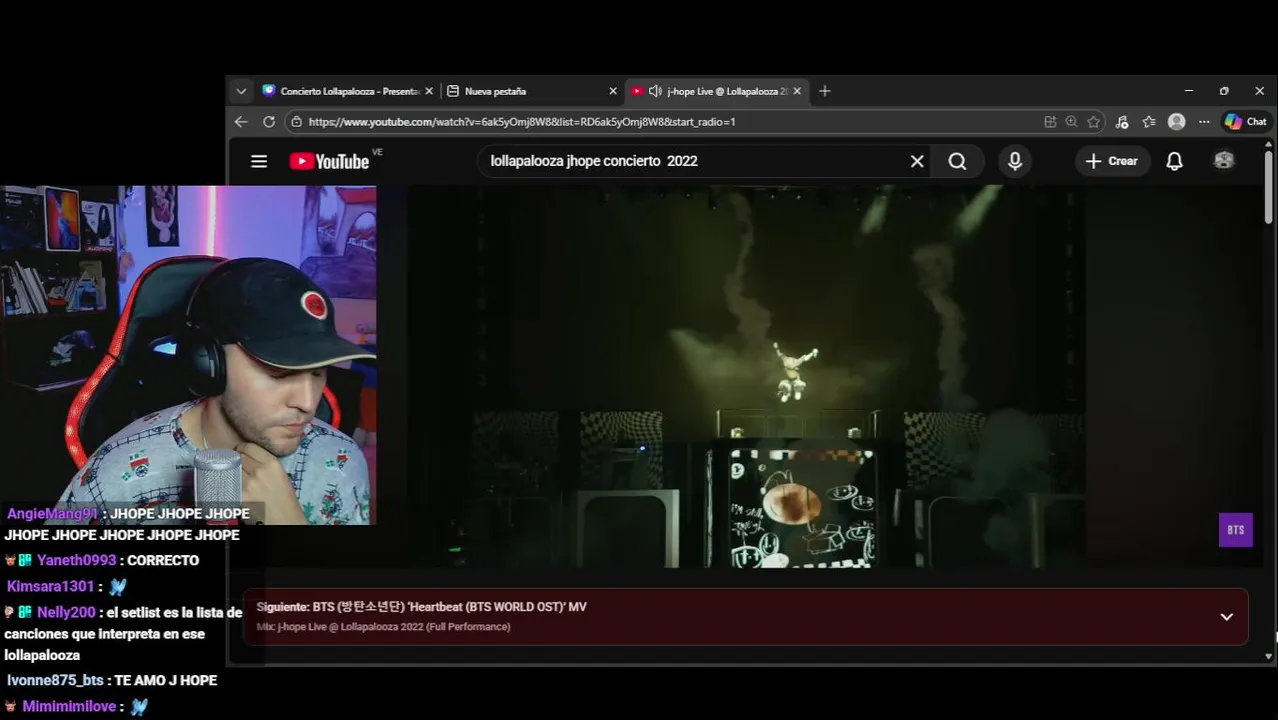Open YouTube notifications bell
Image resolution: width=1278 pixels, height=720 pixels.
coord(1175,161)
